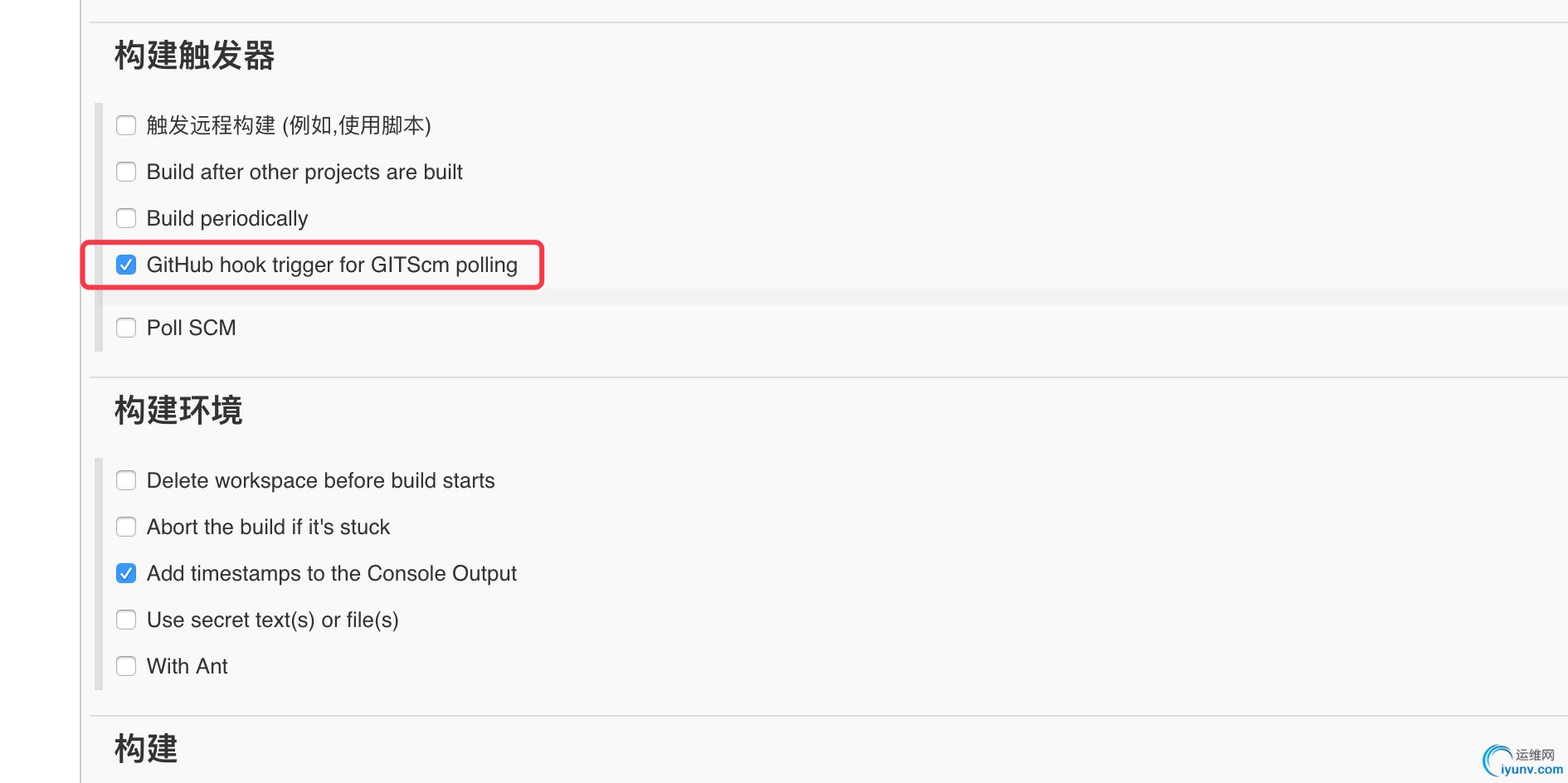Click the Add timestamps label text

(x=332, y=573)
